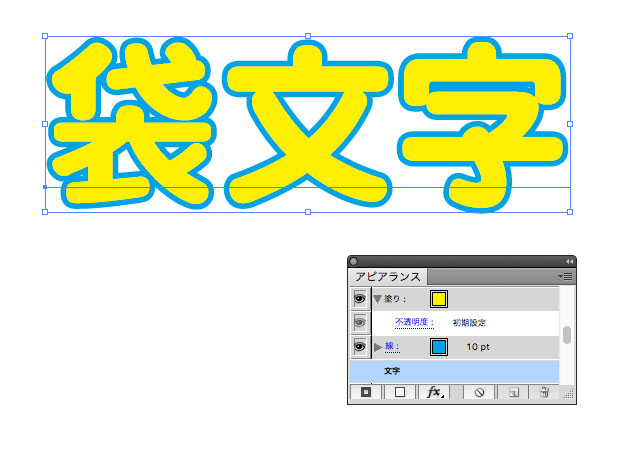Click the Add New Stroke icon

coord(366,392)
